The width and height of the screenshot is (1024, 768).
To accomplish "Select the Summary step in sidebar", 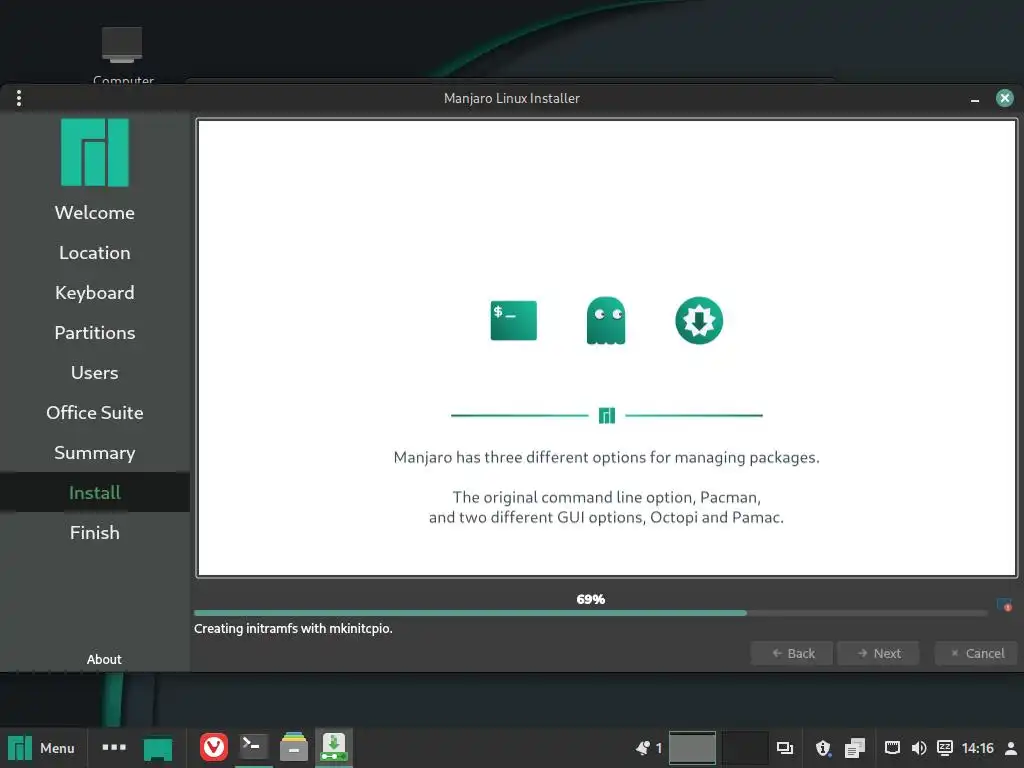I will [x=95, y=453].
